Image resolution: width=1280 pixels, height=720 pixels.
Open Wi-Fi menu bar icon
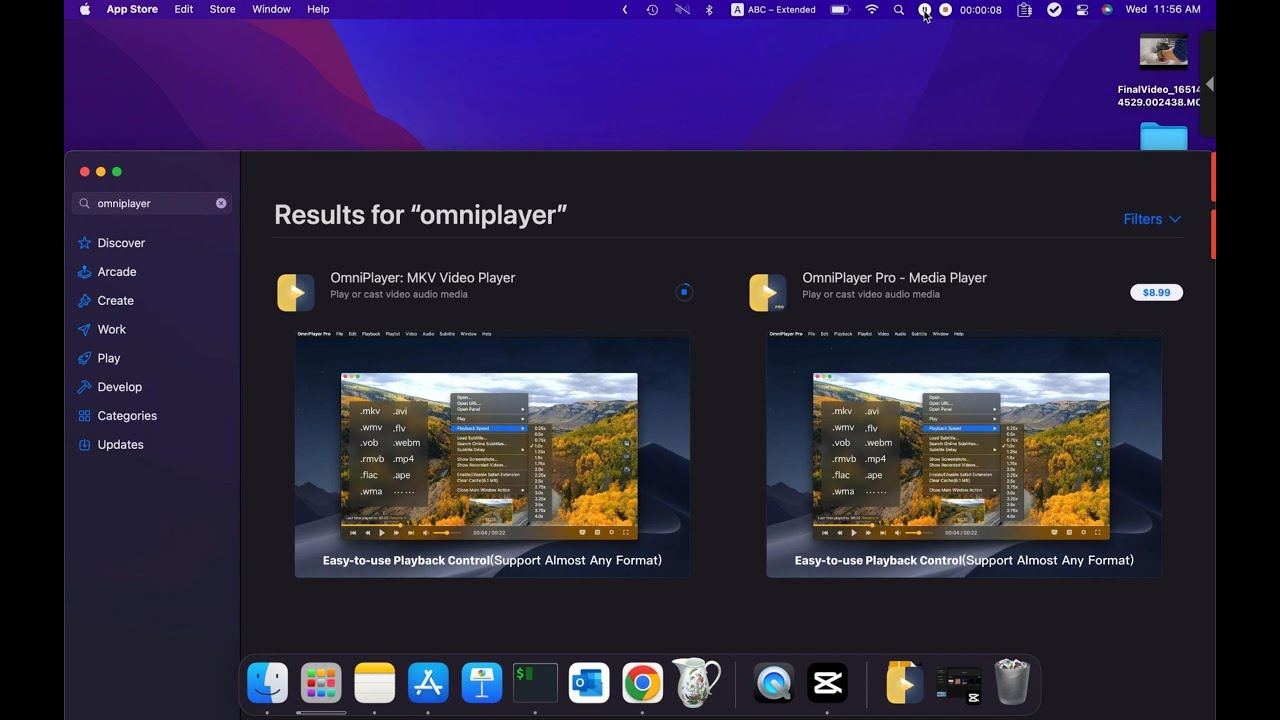pyautogui.click(x=872, y=9)
